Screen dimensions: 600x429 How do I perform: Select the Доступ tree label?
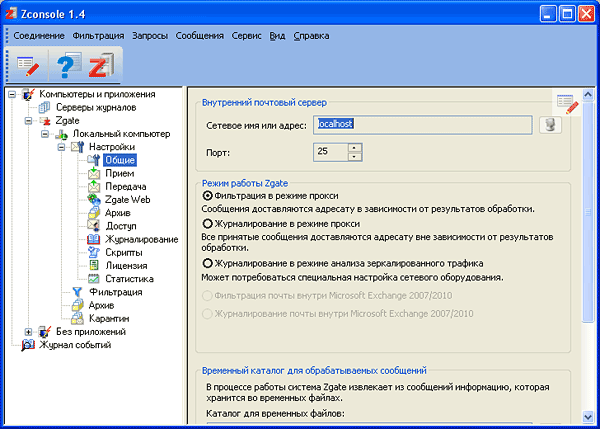point(121,226)
